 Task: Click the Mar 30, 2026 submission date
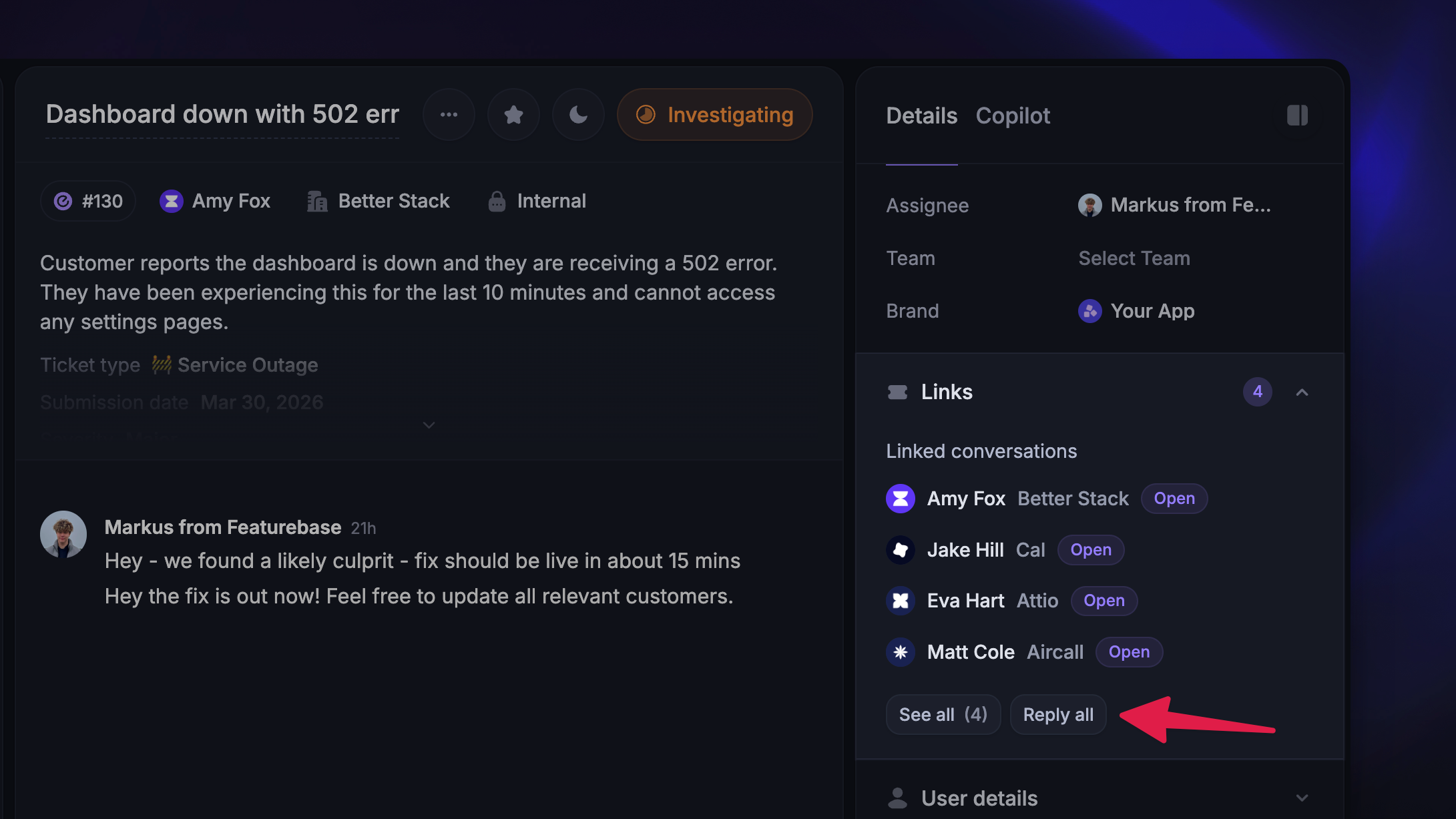click(x=262, y=402)
